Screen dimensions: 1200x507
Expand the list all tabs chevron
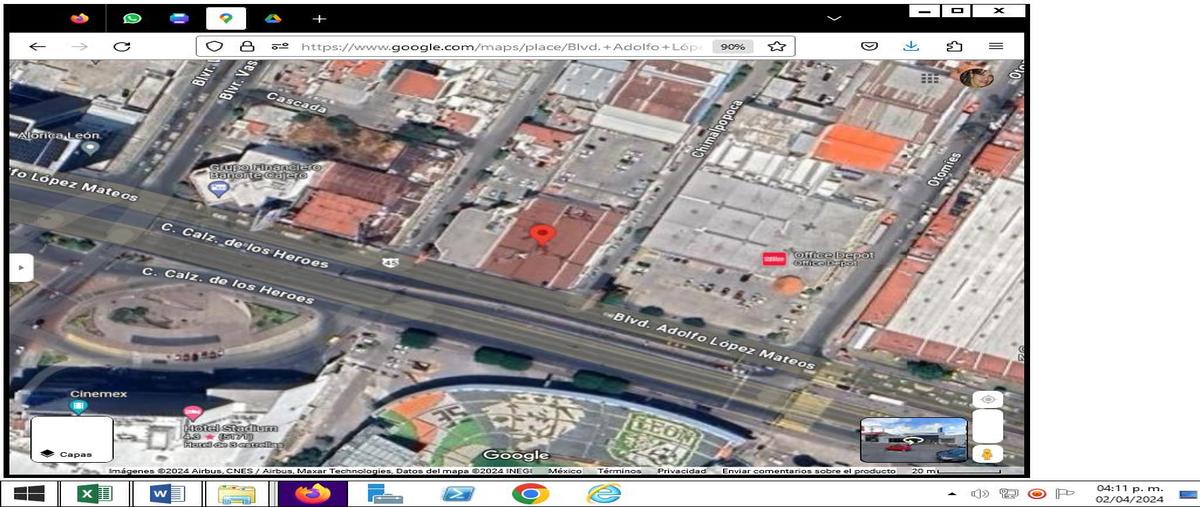834,18
